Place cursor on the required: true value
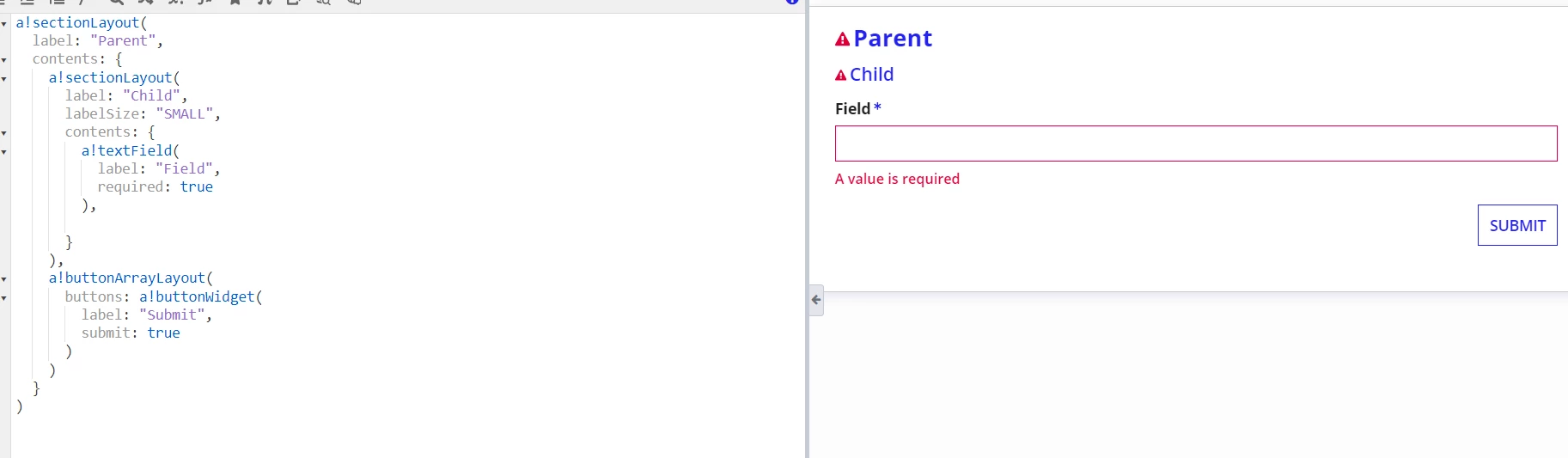The height and width of the screenshot is (458, 1568). [196, 186]
